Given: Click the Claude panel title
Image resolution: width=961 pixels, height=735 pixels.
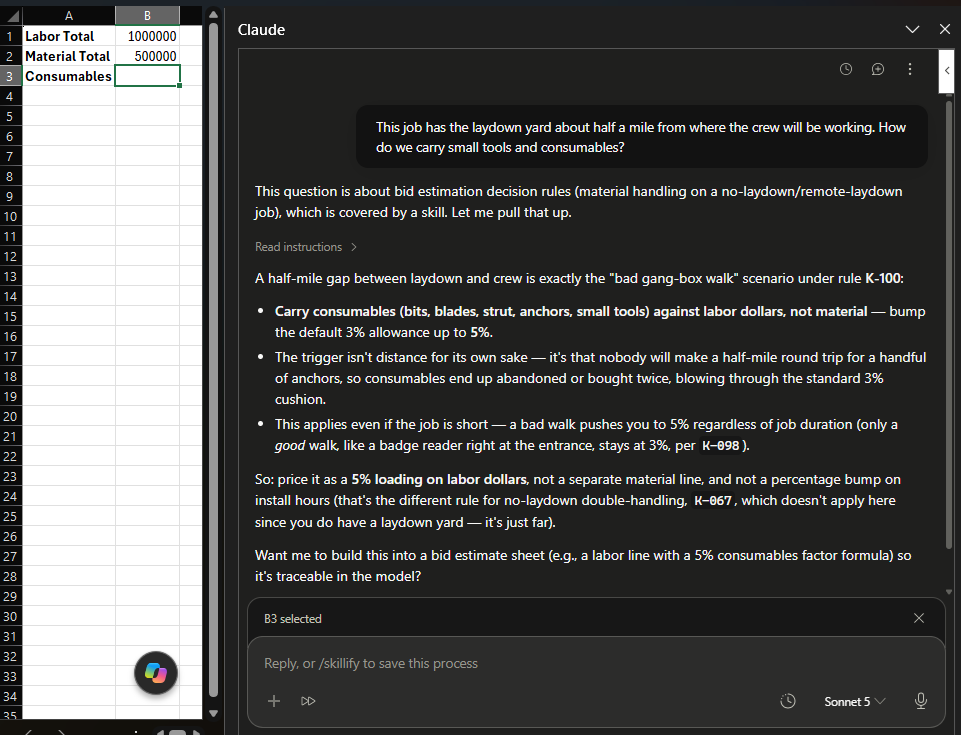Looking at the screenshot, I should point(261,29).
